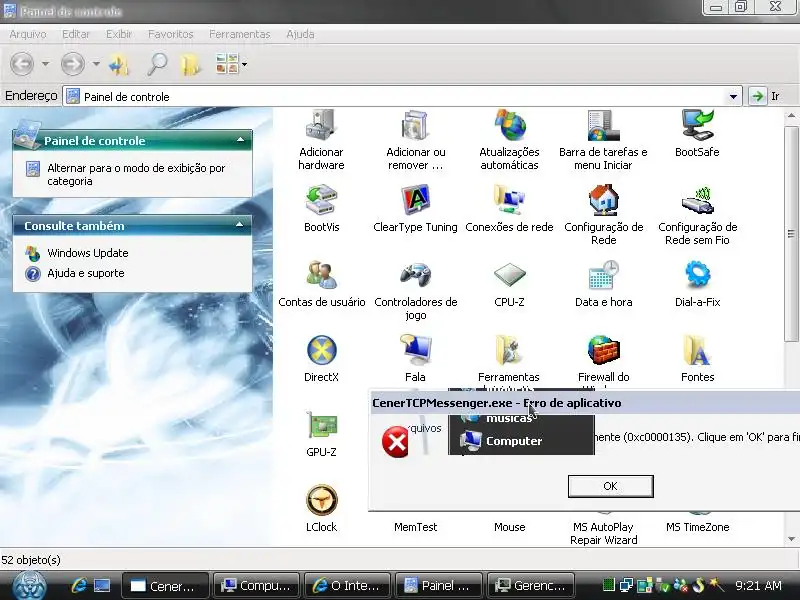Open the LClock icon
The width and height of the screenshot is (800, 600).
321,500
